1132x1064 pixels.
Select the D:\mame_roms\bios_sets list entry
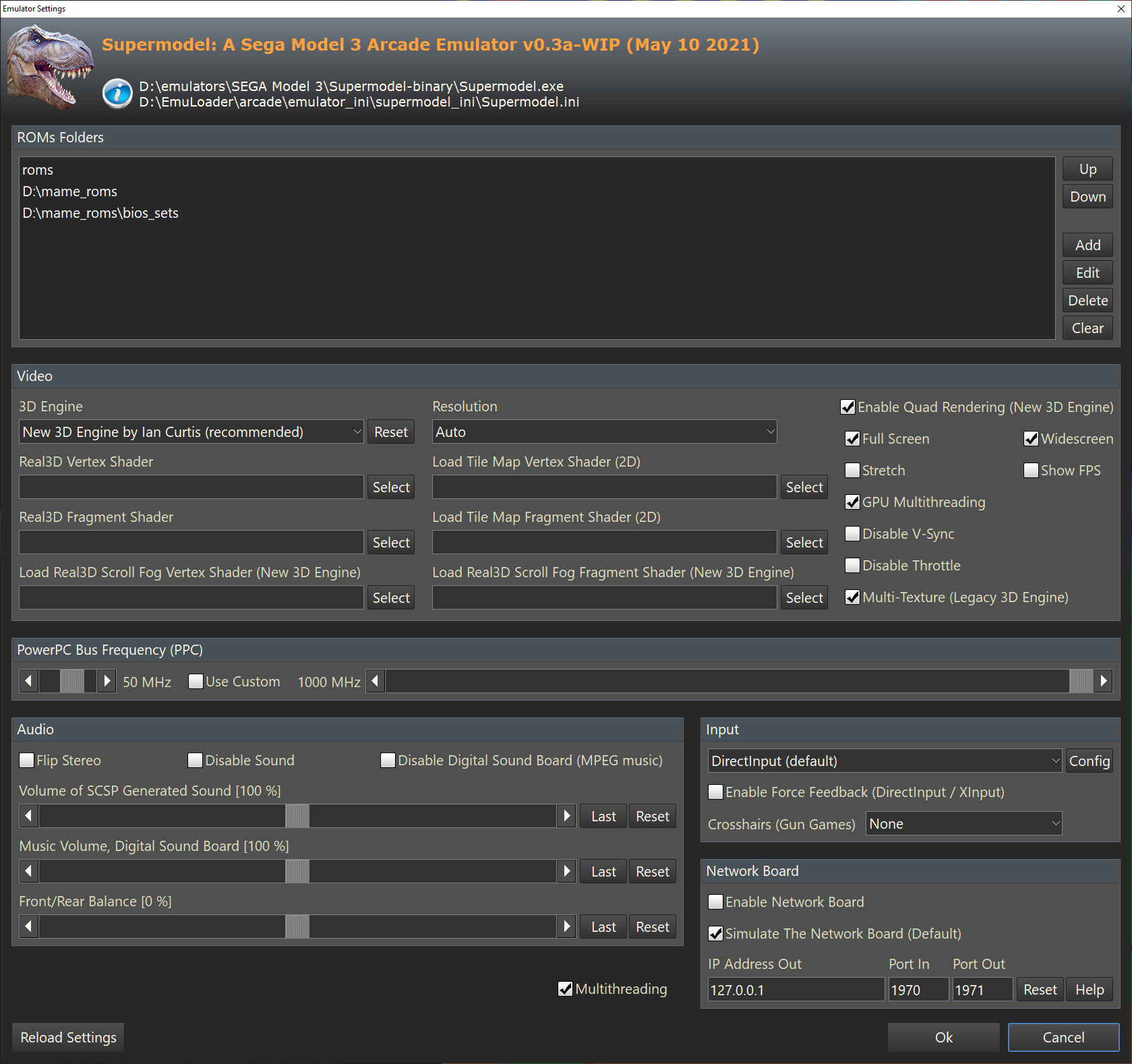tap(100, 213)
